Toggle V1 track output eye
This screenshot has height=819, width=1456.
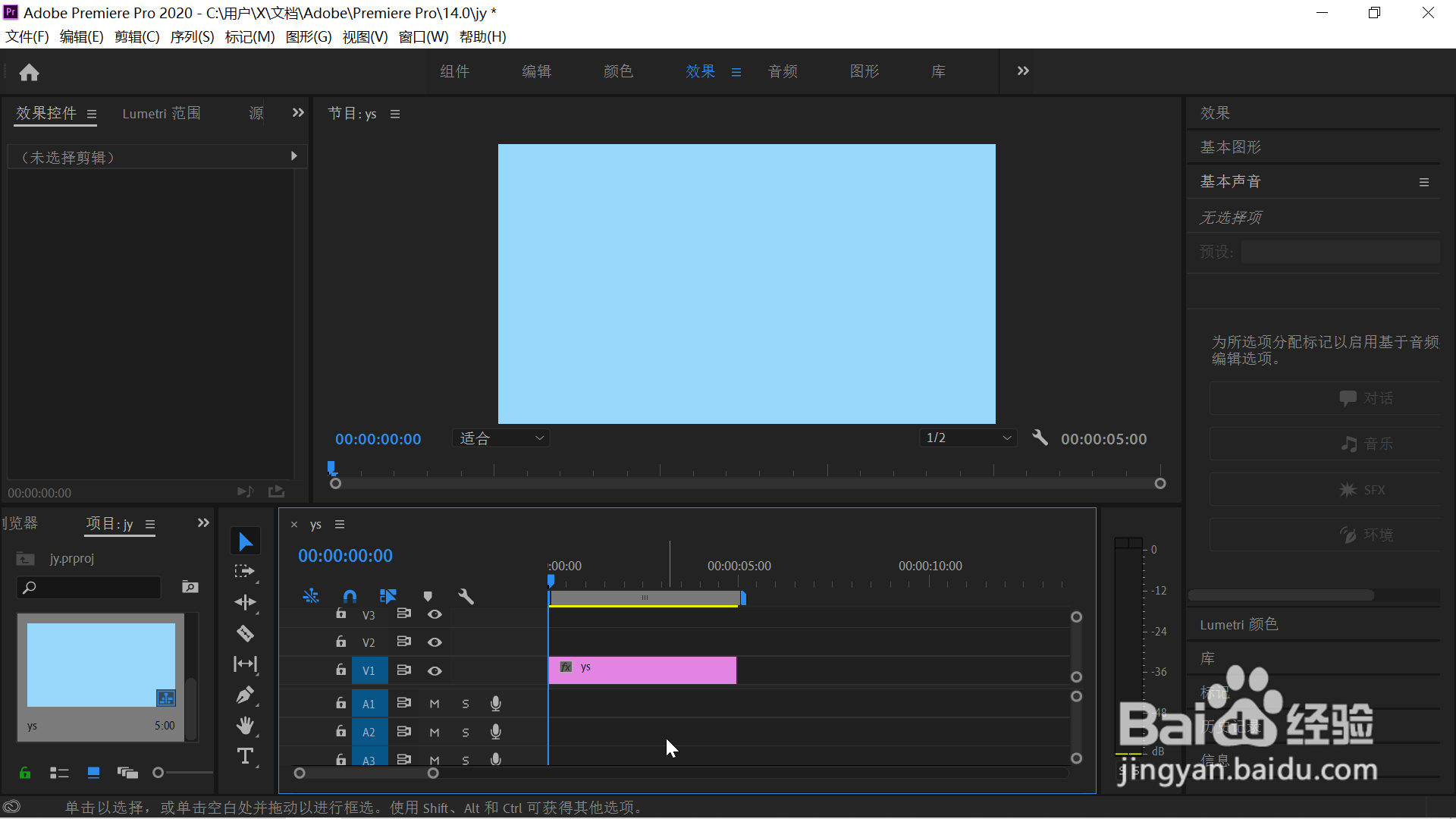435,671
